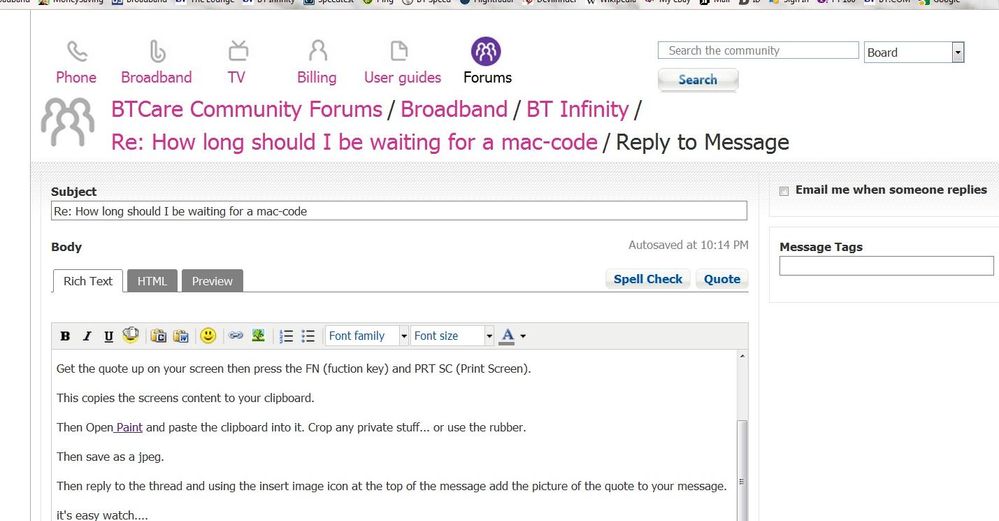Click the message editor vertical scrollbar thumb
This screenshot has height=521, width=999.
(x=742, y=471)
